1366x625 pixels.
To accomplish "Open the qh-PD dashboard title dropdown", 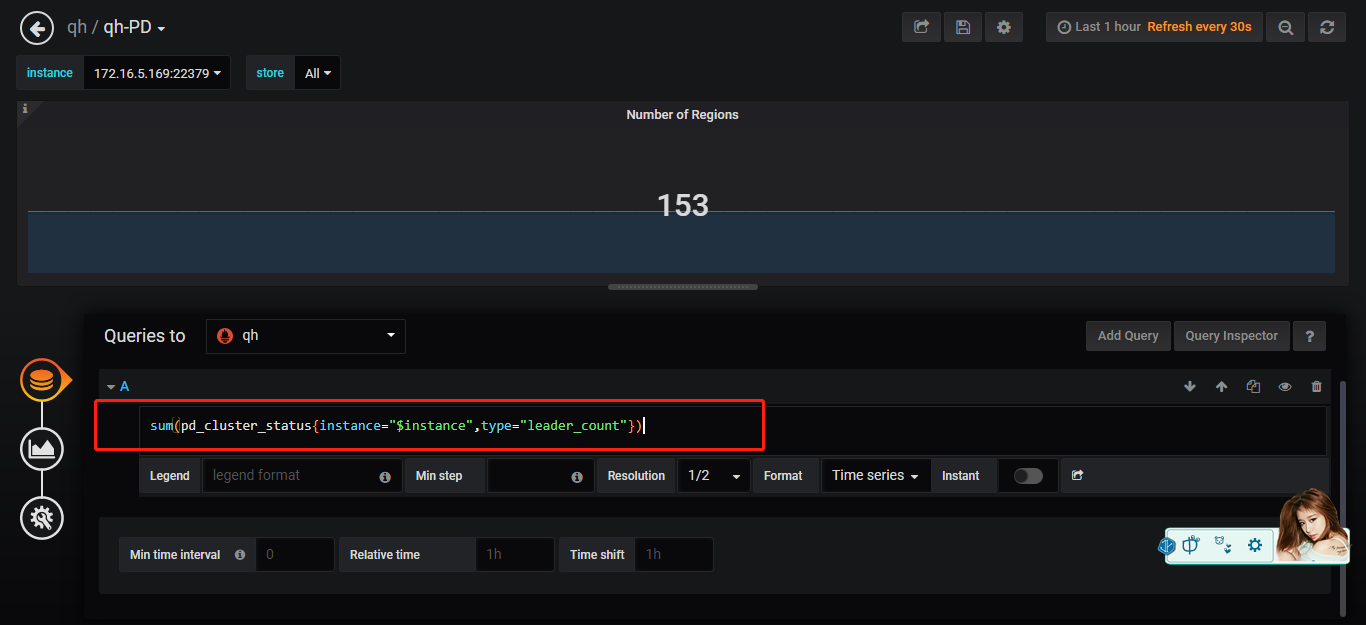I will (x=134, y=28).
